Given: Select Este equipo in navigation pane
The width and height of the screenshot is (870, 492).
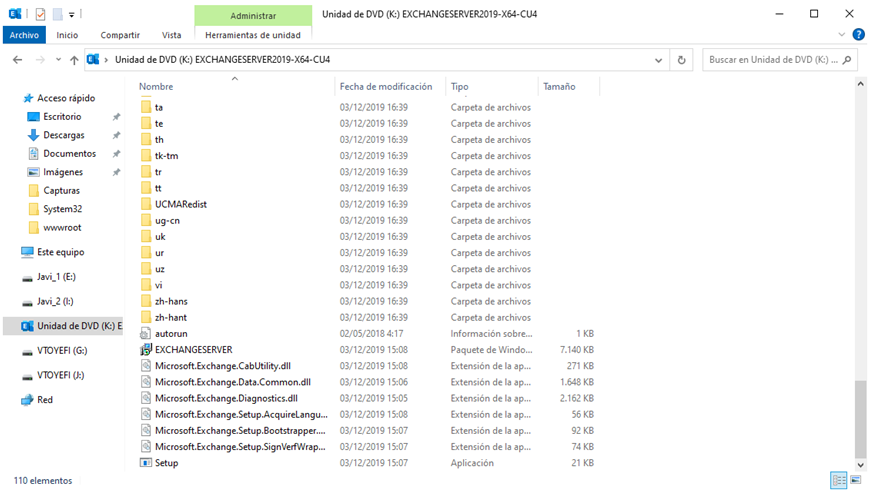Looking at the screenshot, I should [x=60, y=252].
